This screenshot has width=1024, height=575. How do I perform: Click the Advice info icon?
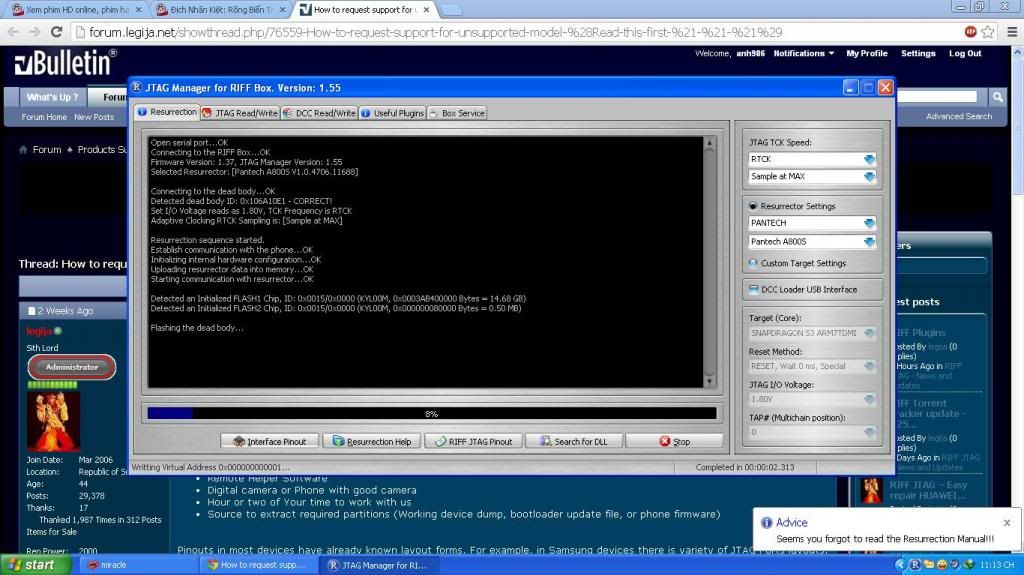pyautogui.click(x=767, y=523)
